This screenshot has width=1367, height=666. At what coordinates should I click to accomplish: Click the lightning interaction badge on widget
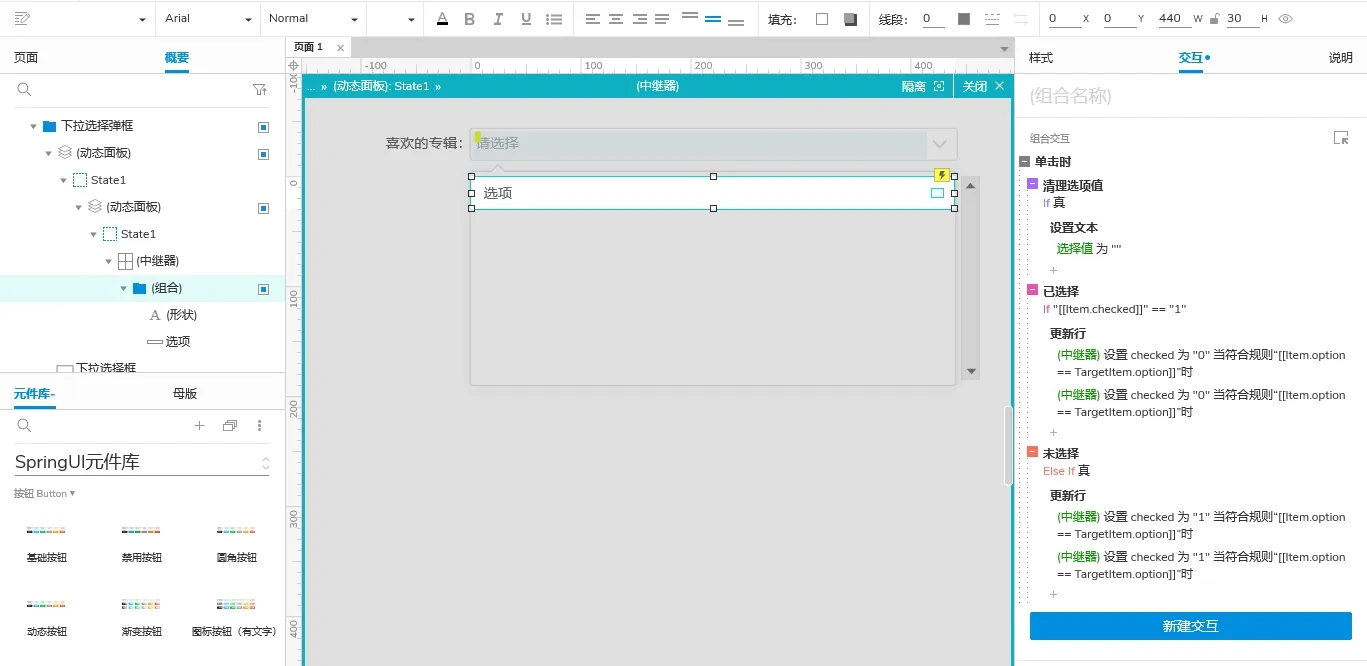941,175
